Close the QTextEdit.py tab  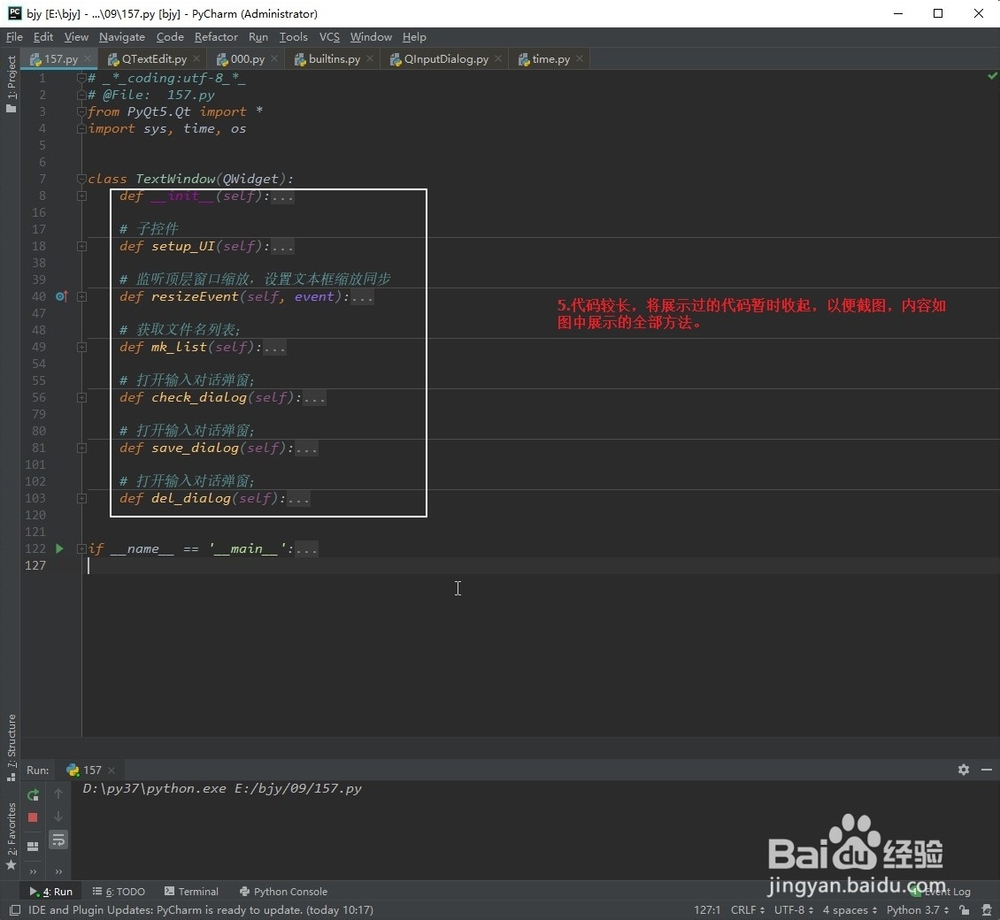coord(196,59)
